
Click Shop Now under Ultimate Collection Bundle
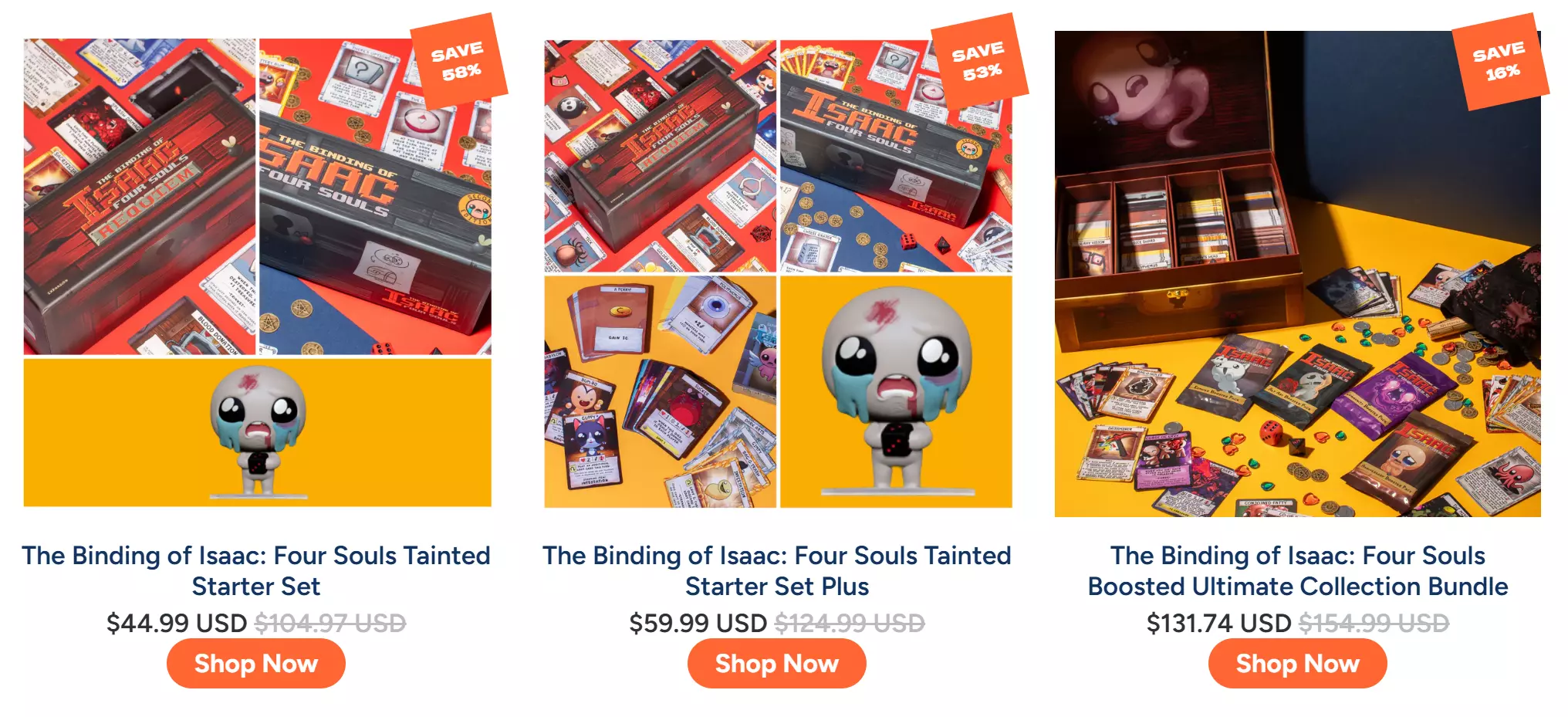pyautogui.click(x=1298, y=664)
